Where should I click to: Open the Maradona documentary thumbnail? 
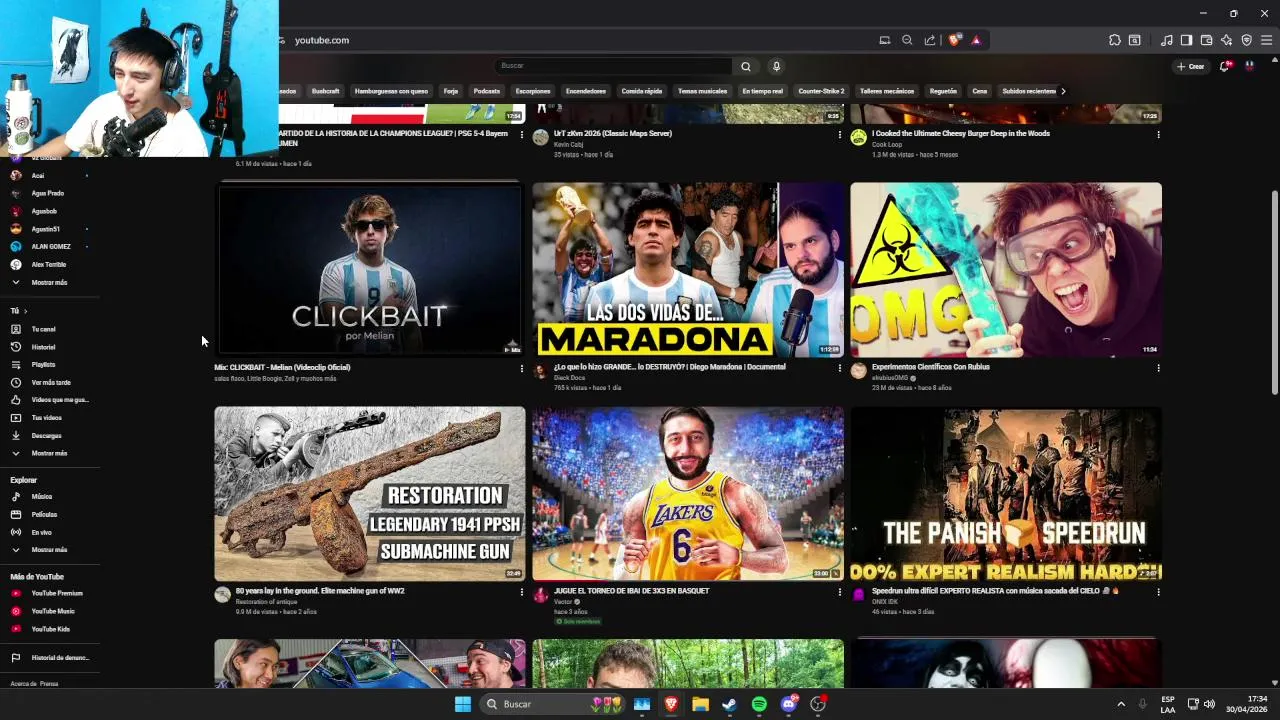point(688,269)
